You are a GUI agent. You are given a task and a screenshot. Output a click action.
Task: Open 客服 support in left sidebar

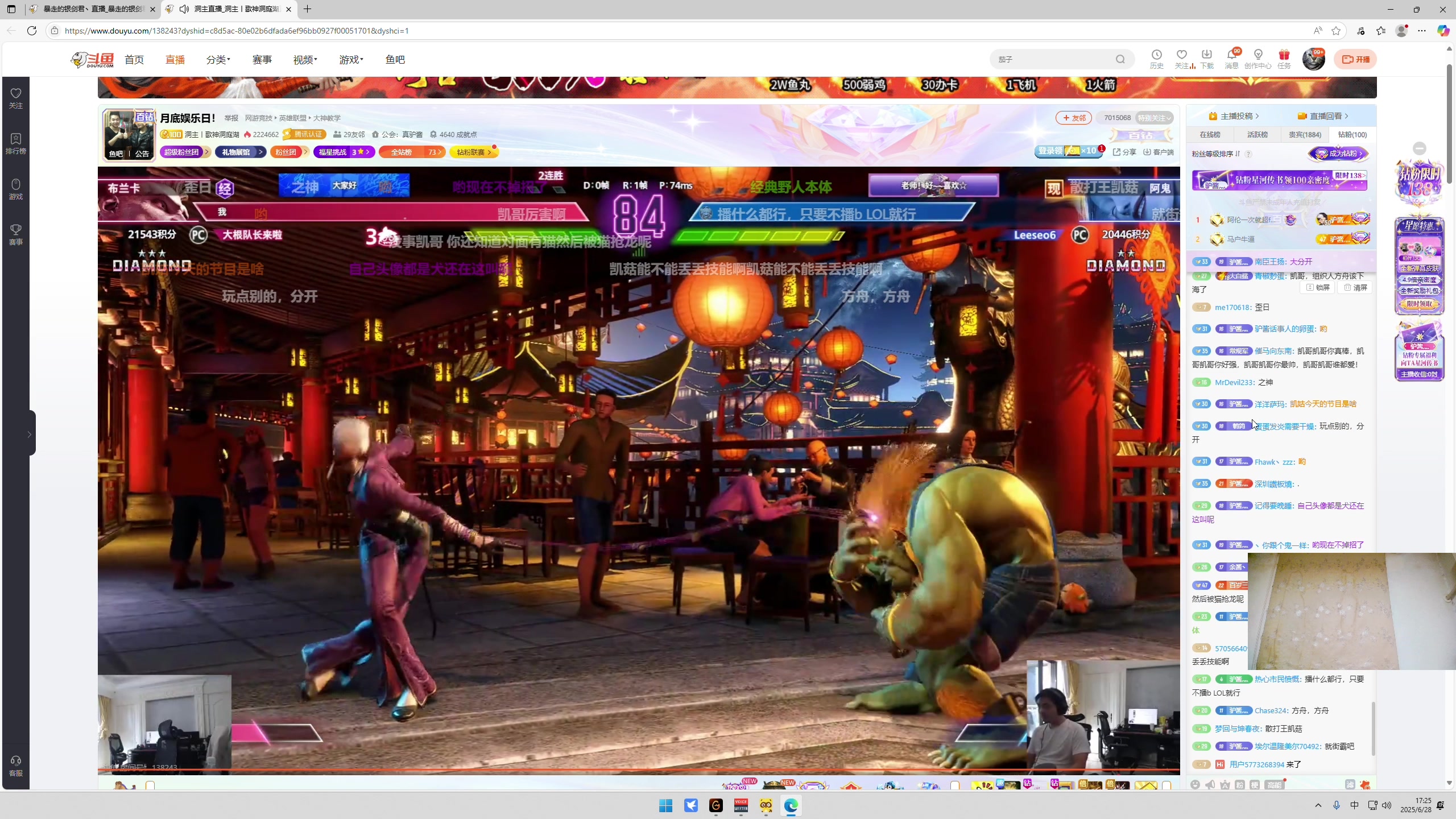tap(16, 766)
